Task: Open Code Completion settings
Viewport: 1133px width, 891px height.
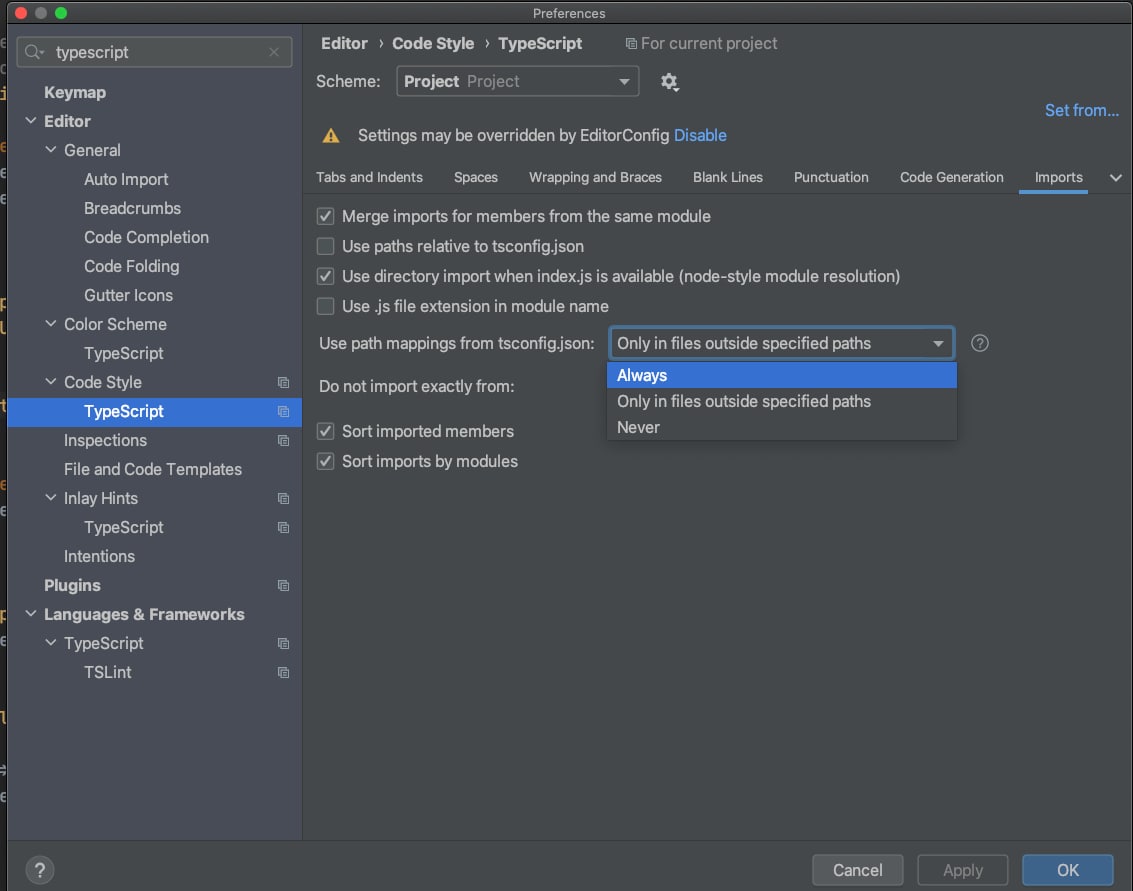Action: click(x=146, y=237)
